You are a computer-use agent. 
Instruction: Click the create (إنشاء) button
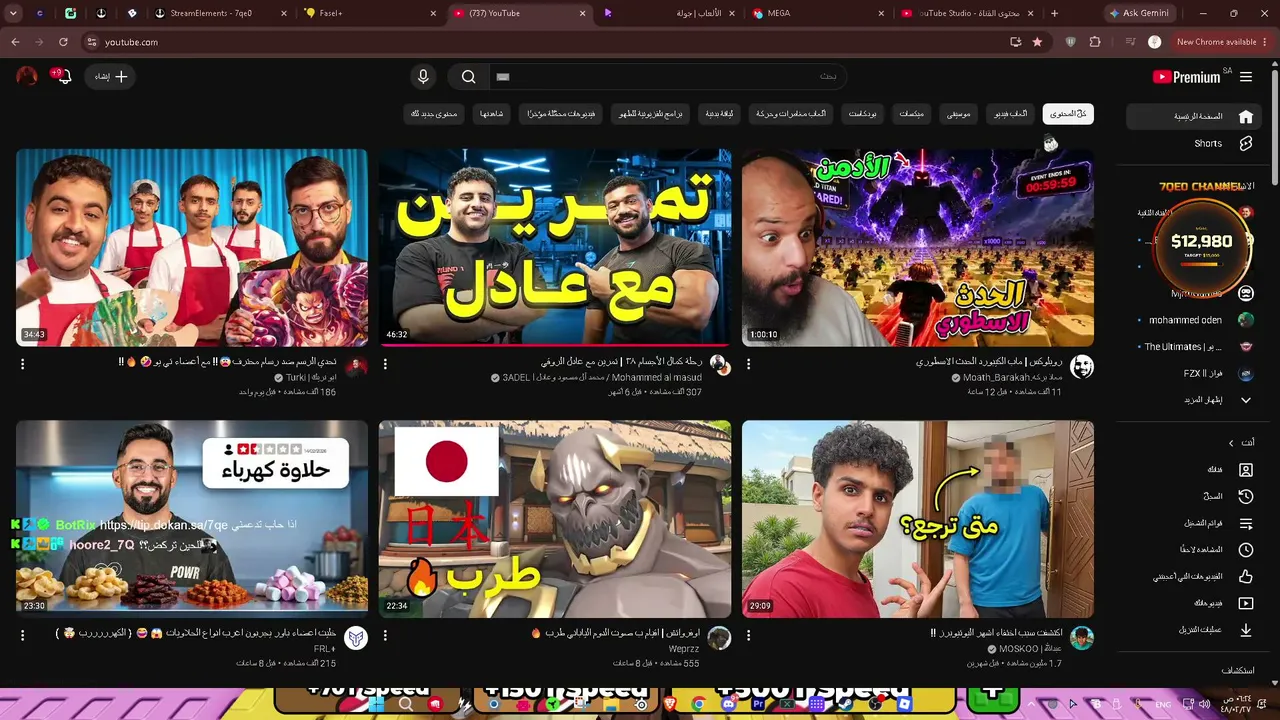pyautogui.click(x=110, y=76)
